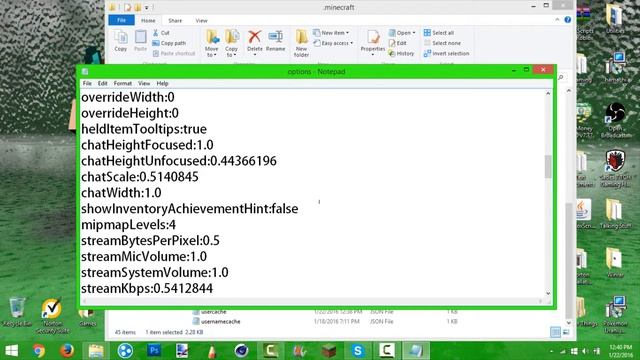The image size is (640, 360).
Task: Switch Explorer to details view icon
Action: pyautogui.click(x=555, y=332)
